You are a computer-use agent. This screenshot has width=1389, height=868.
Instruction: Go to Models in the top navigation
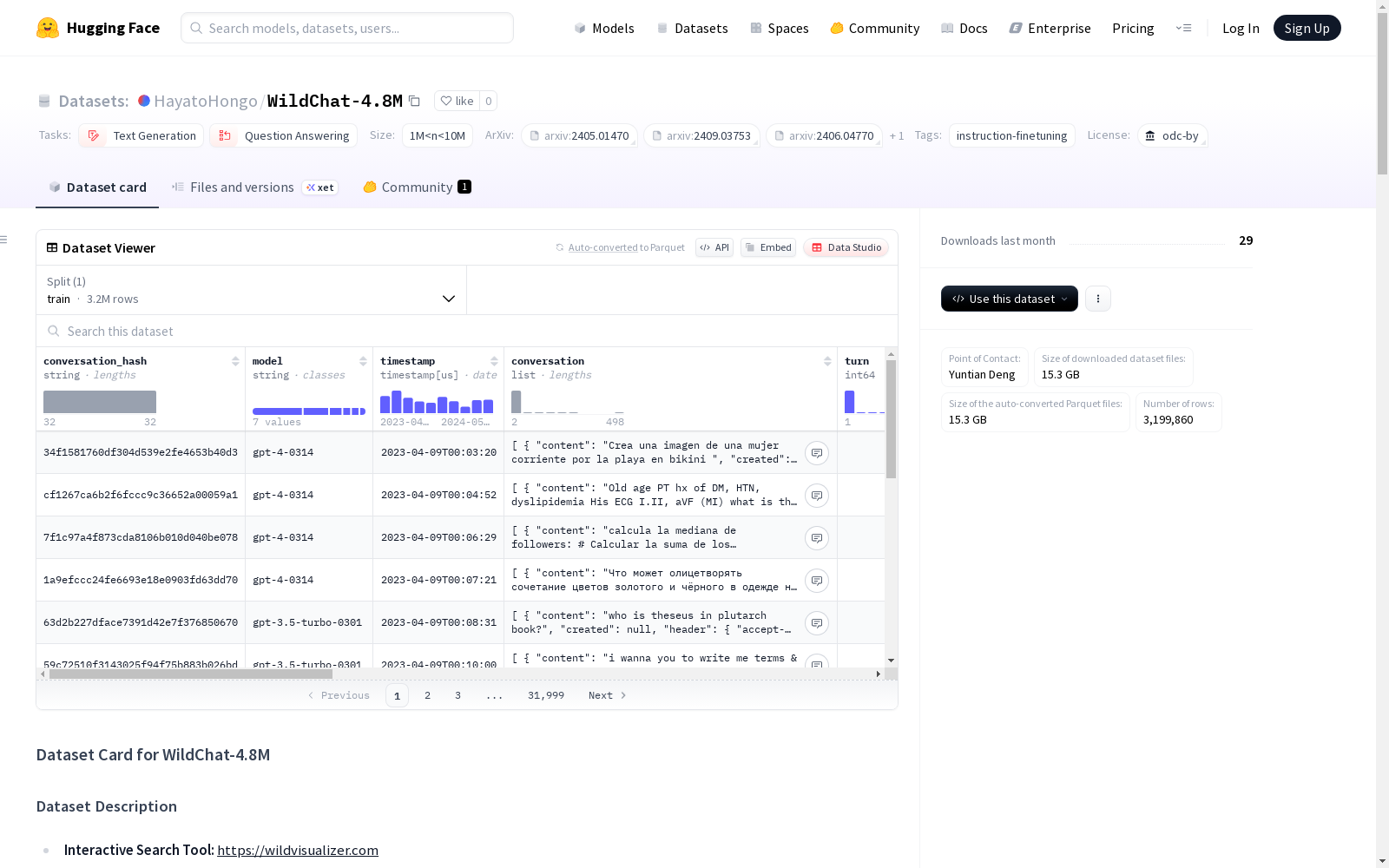[x=604, y=28]
